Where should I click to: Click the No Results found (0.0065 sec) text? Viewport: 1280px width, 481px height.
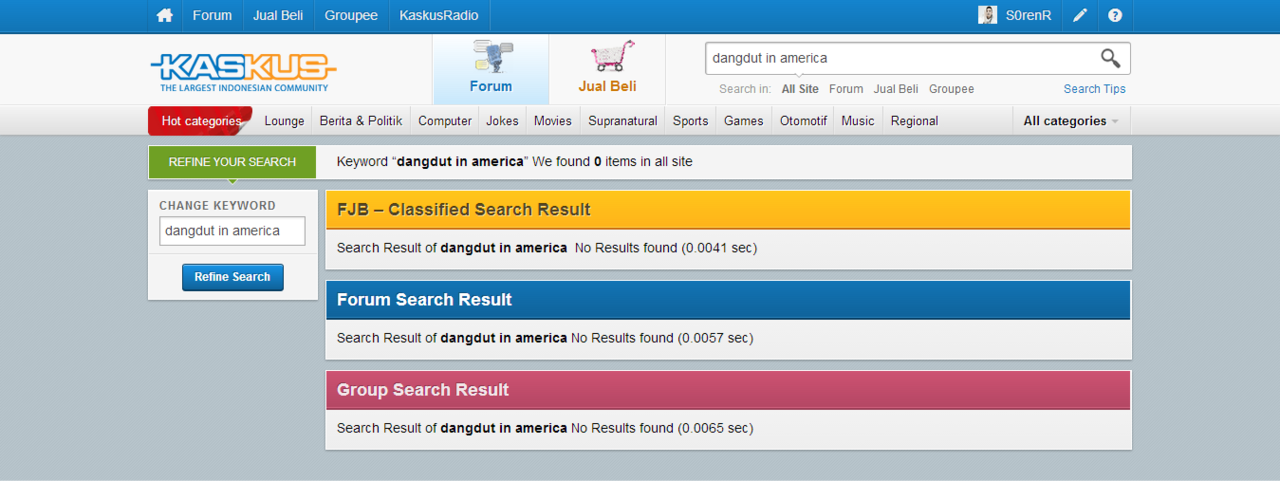pyautogui.click(x=662, y=428)
